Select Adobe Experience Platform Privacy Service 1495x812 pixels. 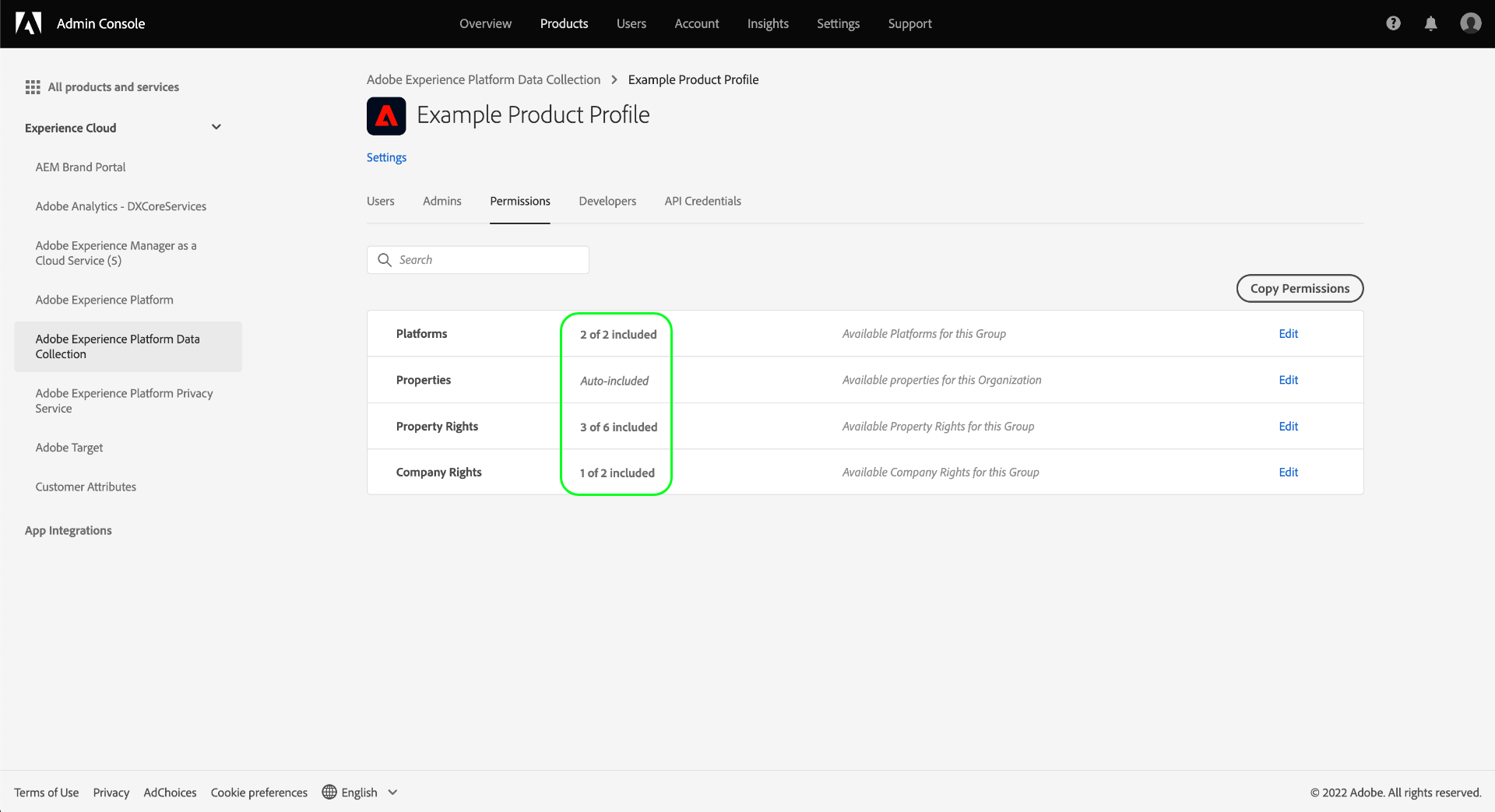tap(124, 401)
